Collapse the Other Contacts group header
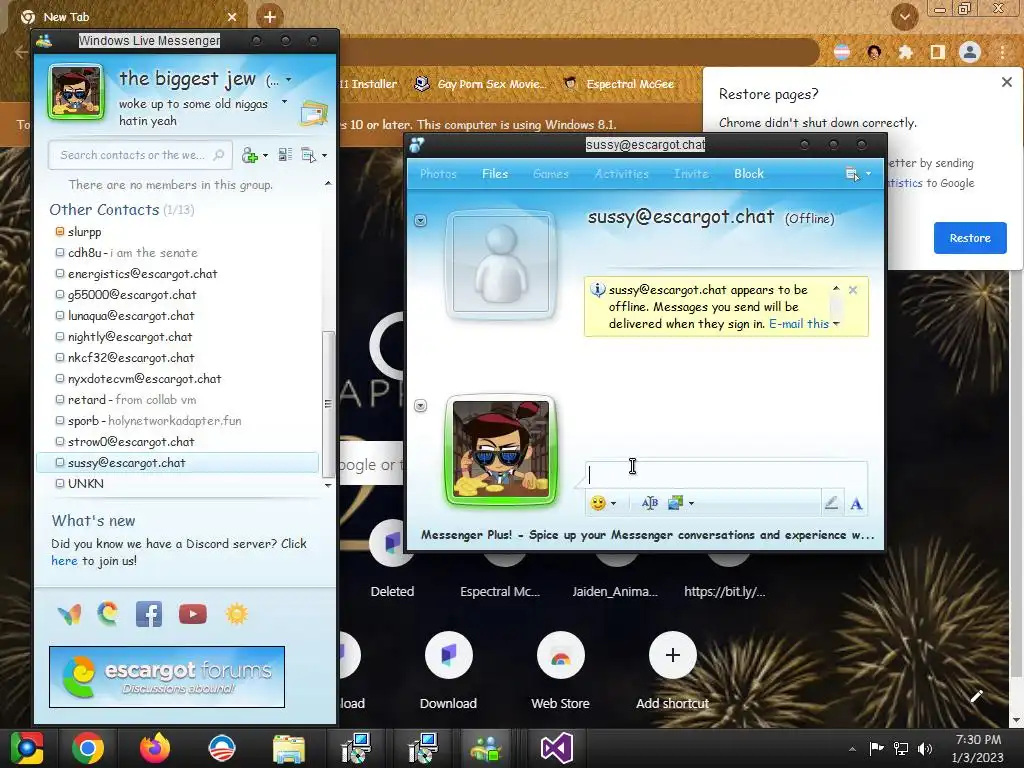This screenshot has width=1024, height=768. (104, 210)
